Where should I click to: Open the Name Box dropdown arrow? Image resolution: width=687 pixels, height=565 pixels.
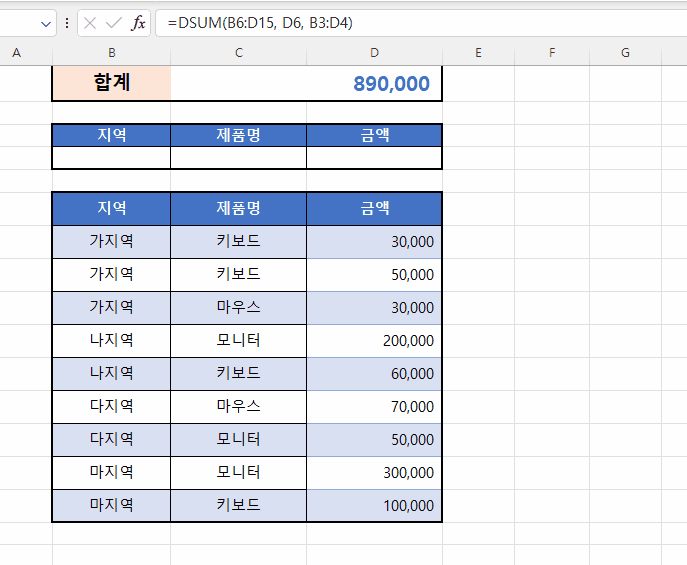(x=46, y=24)
